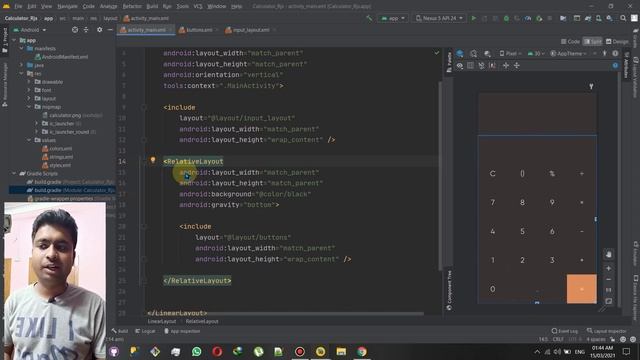The width and height of the screenshot is (640, 360).
Task: Open WhatsApp from the taskbar
Action: [x=196, y=351]
